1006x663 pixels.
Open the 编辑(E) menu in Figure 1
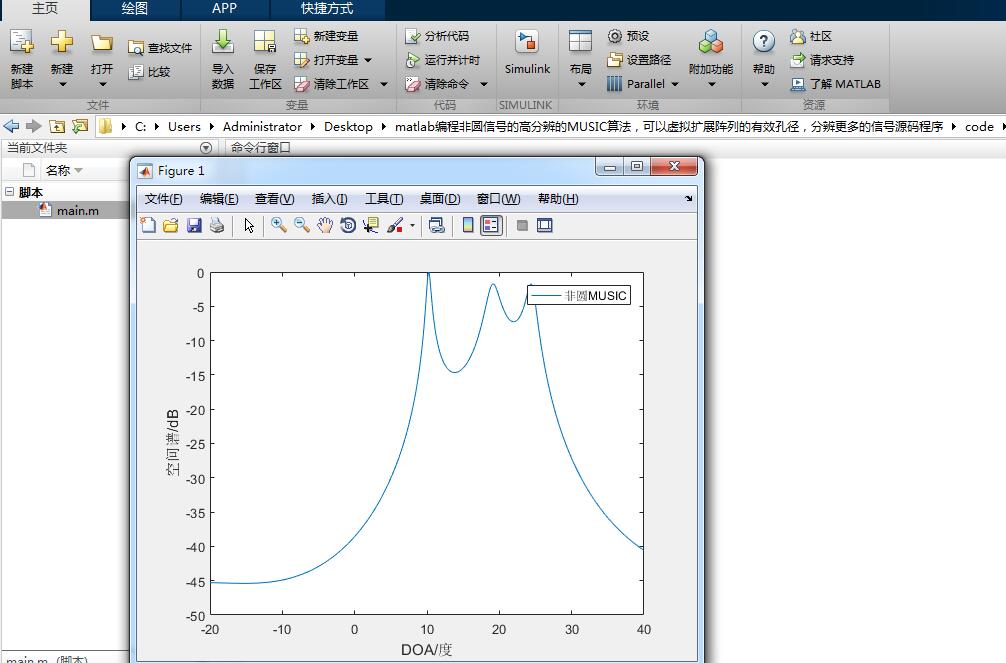(x=219, y=199)
